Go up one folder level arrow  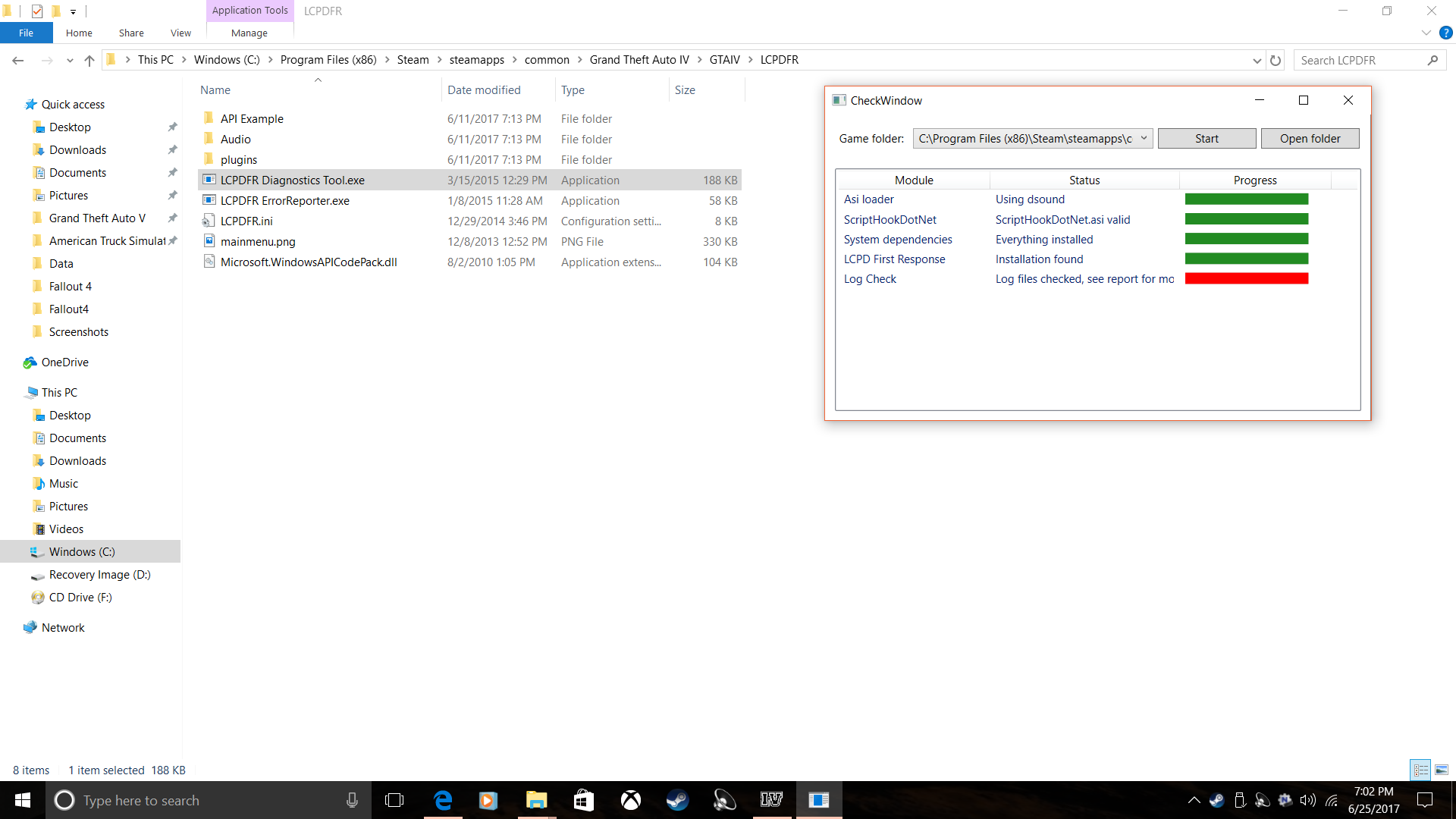tap(89, 61)
